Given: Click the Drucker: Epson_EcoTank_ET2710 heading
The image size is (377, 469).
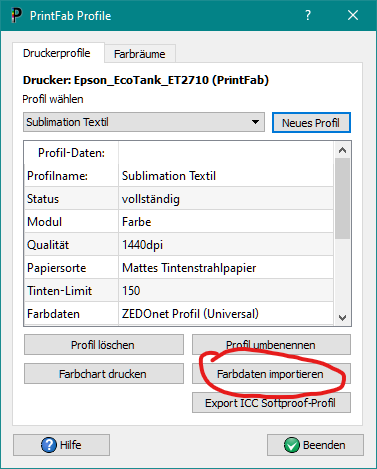Looking at the screenshot, I should [x=146, y=80].
